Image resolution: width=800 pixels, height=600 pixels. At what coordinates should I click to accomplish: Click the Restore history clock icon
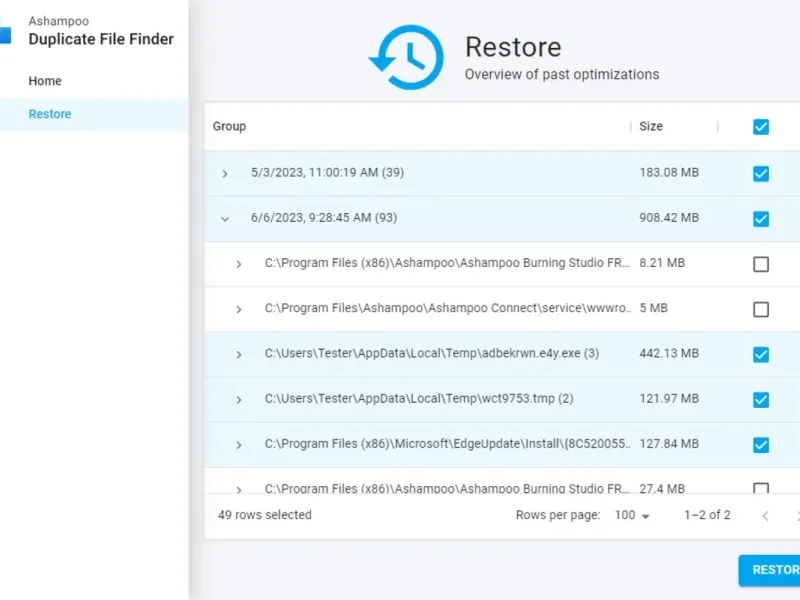coord(406,58)
